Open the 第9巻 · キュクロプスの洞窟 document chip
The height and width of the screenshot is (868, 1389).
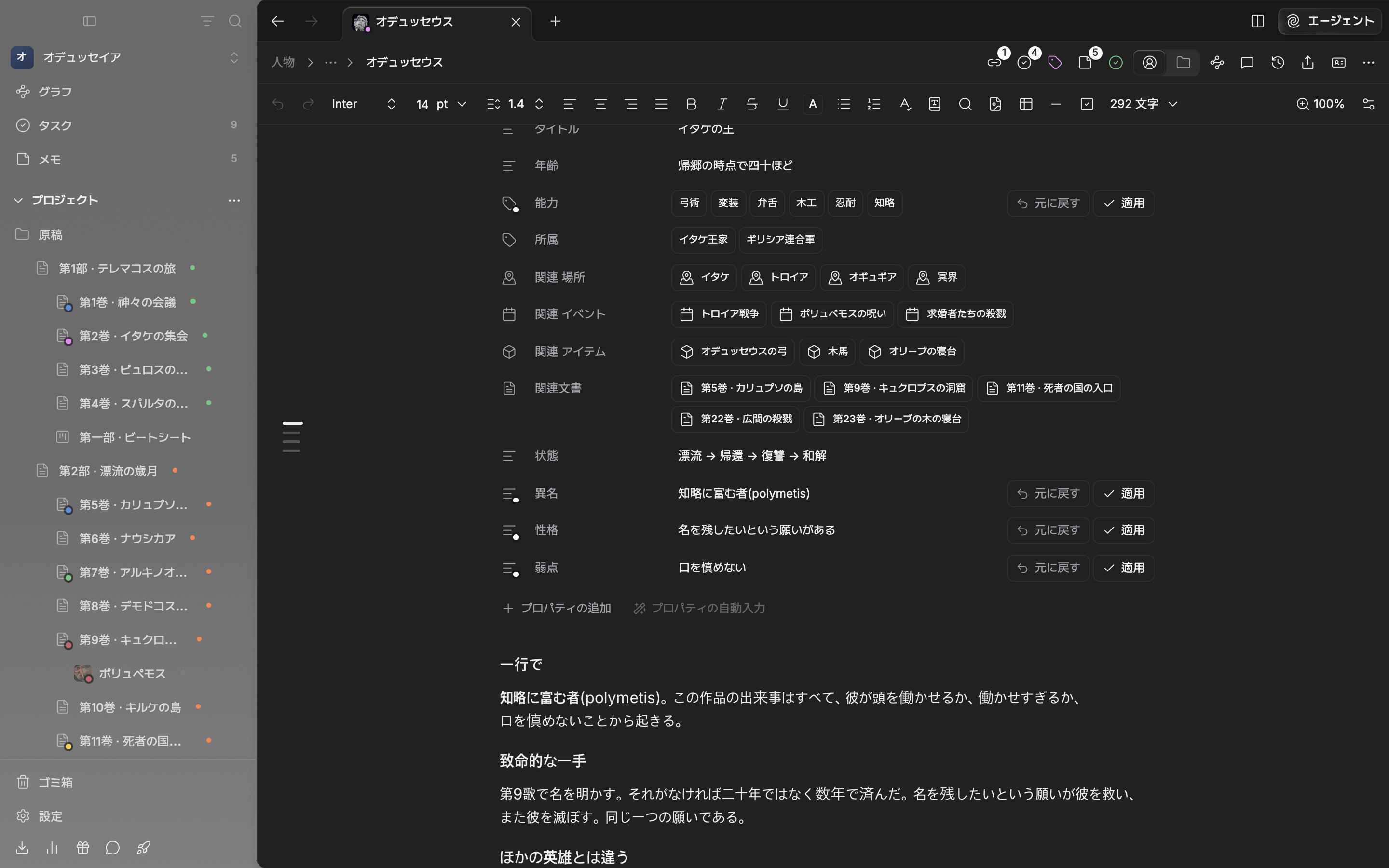[x=893, y=389]
